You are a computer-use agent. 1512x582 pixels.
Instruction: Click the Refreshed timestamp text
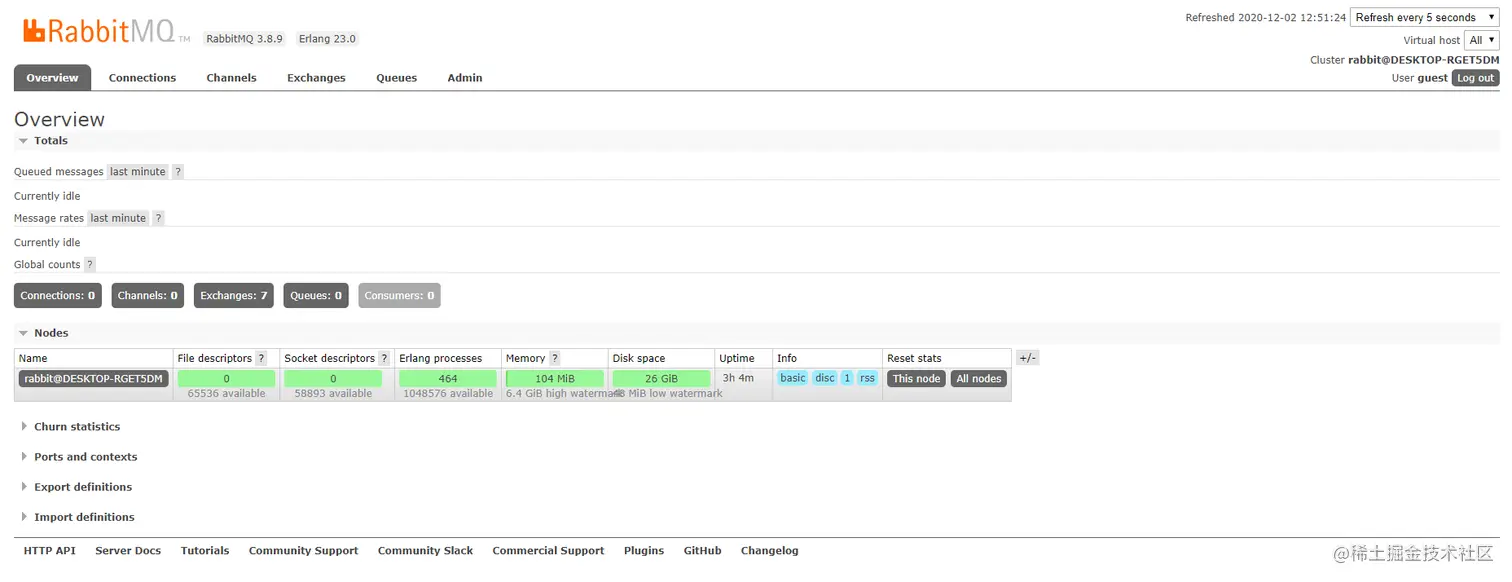point(1265,18)
